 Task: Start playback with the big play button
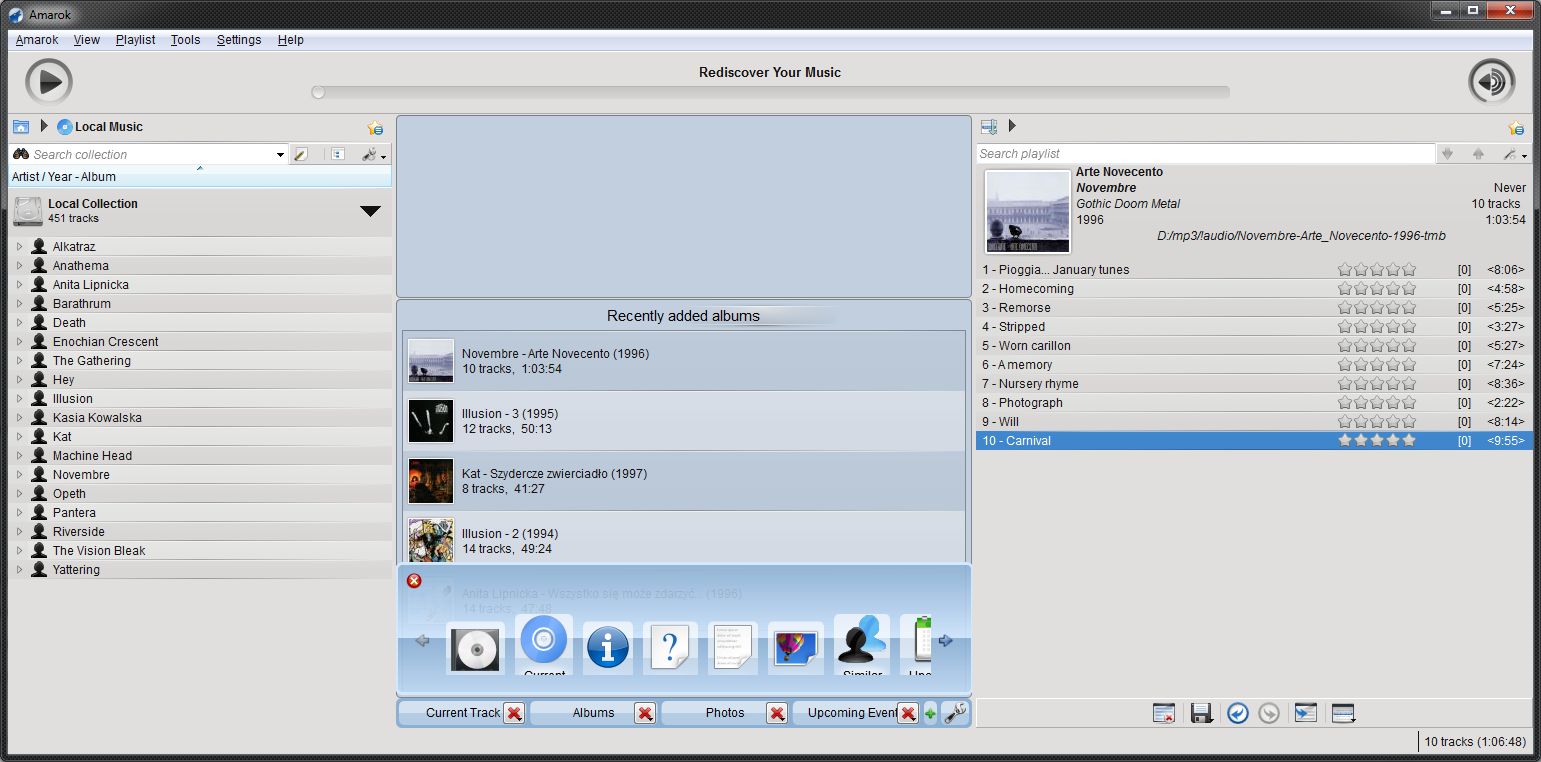pyautogui.click(x=49, y=82)
